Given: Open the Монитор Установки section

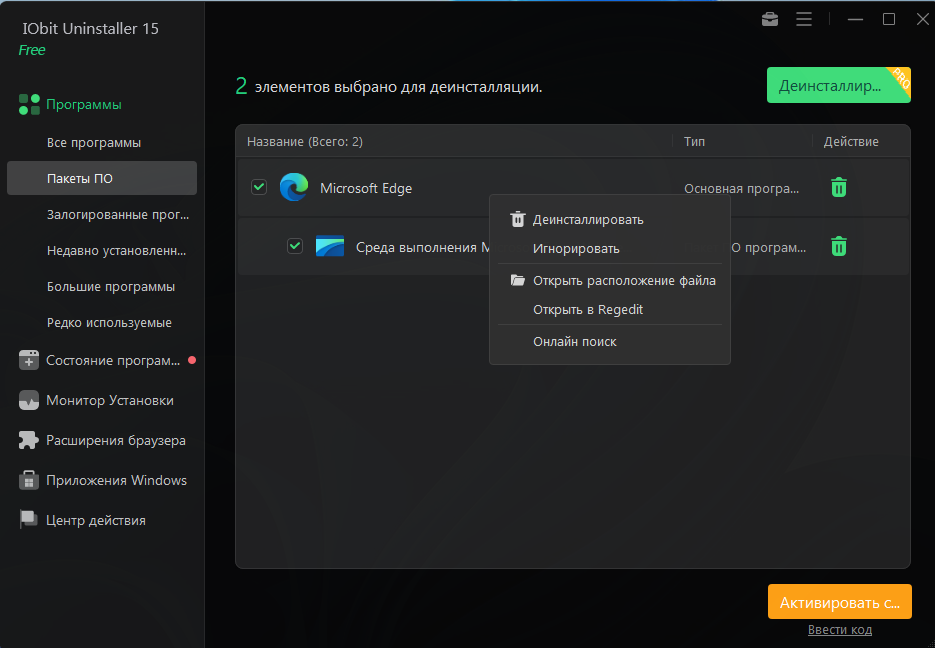Looking at the screenshot, I should click(110, 400).
